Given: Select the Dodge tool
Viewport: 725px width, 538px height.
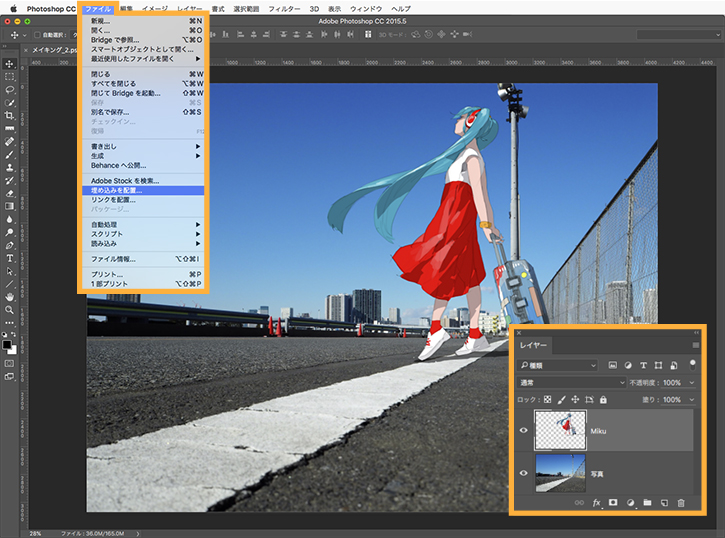Looking at the screenshot, I should point(10,232).
